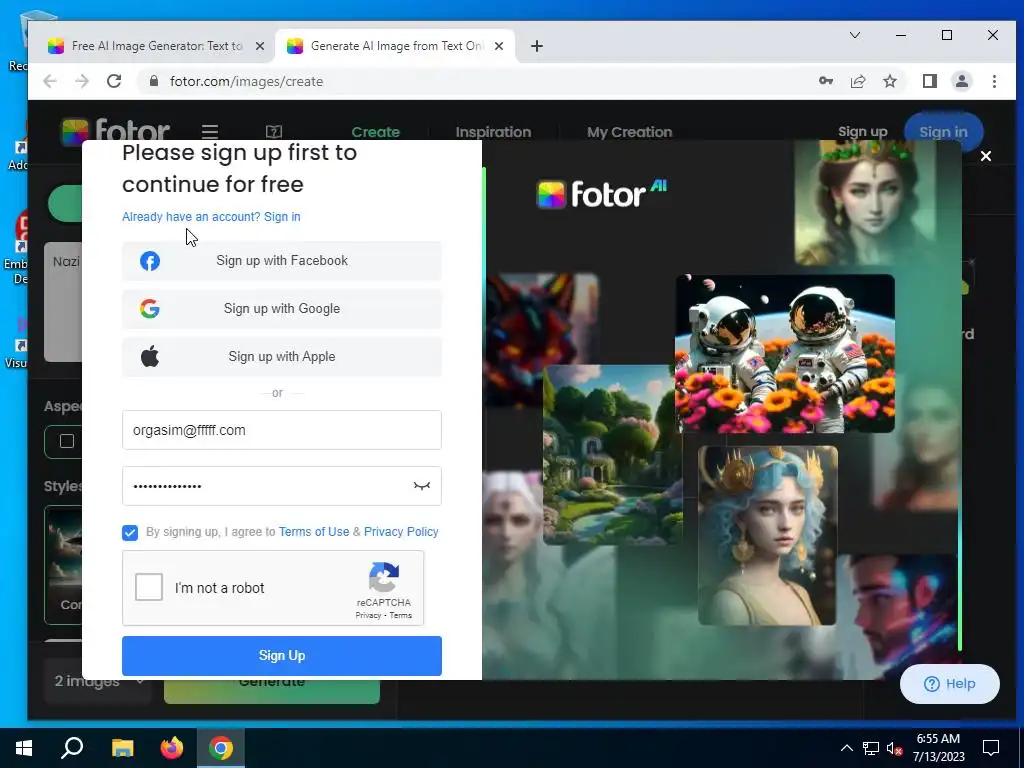Screen dimensions: 1024x768
Task: Click the muted volume tray icon
Action: coord(895,748)
